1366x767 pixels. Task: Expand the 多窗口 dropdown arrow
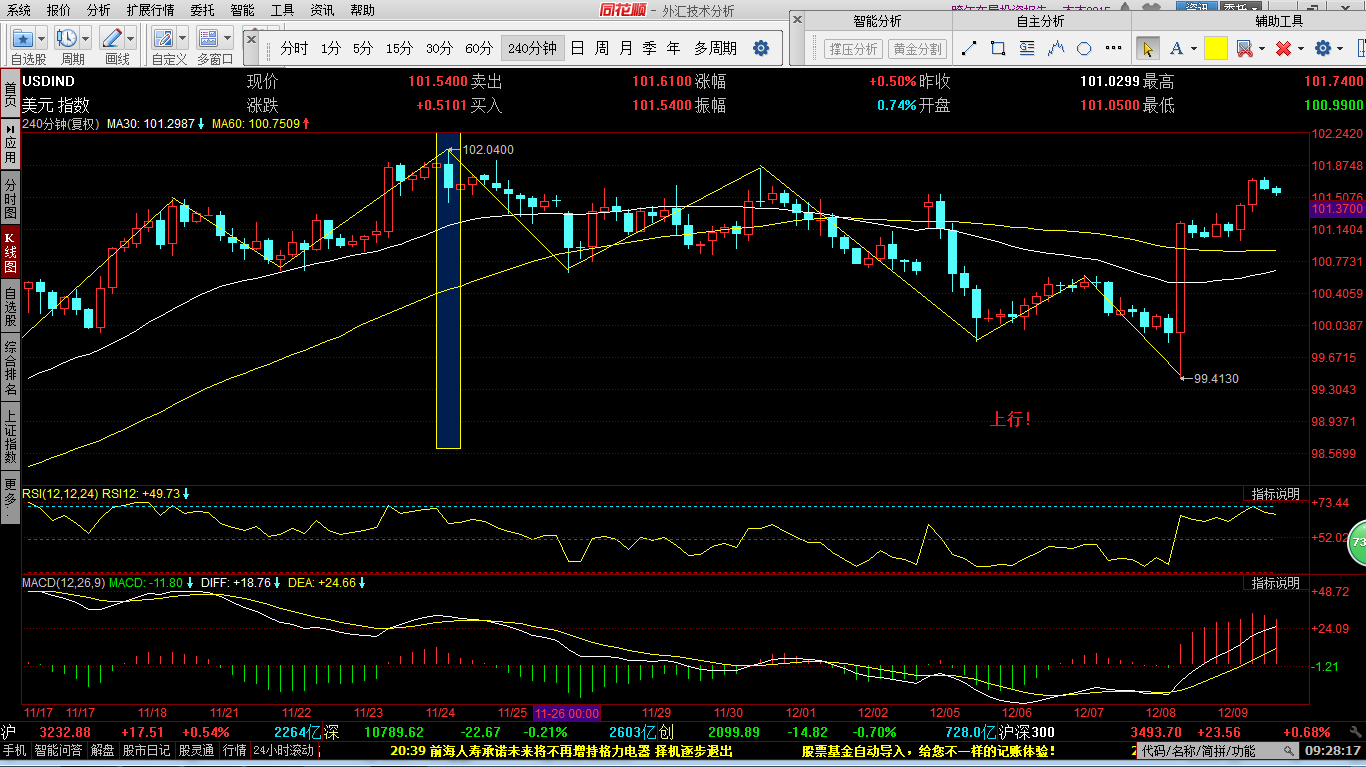tap(227, 40)
